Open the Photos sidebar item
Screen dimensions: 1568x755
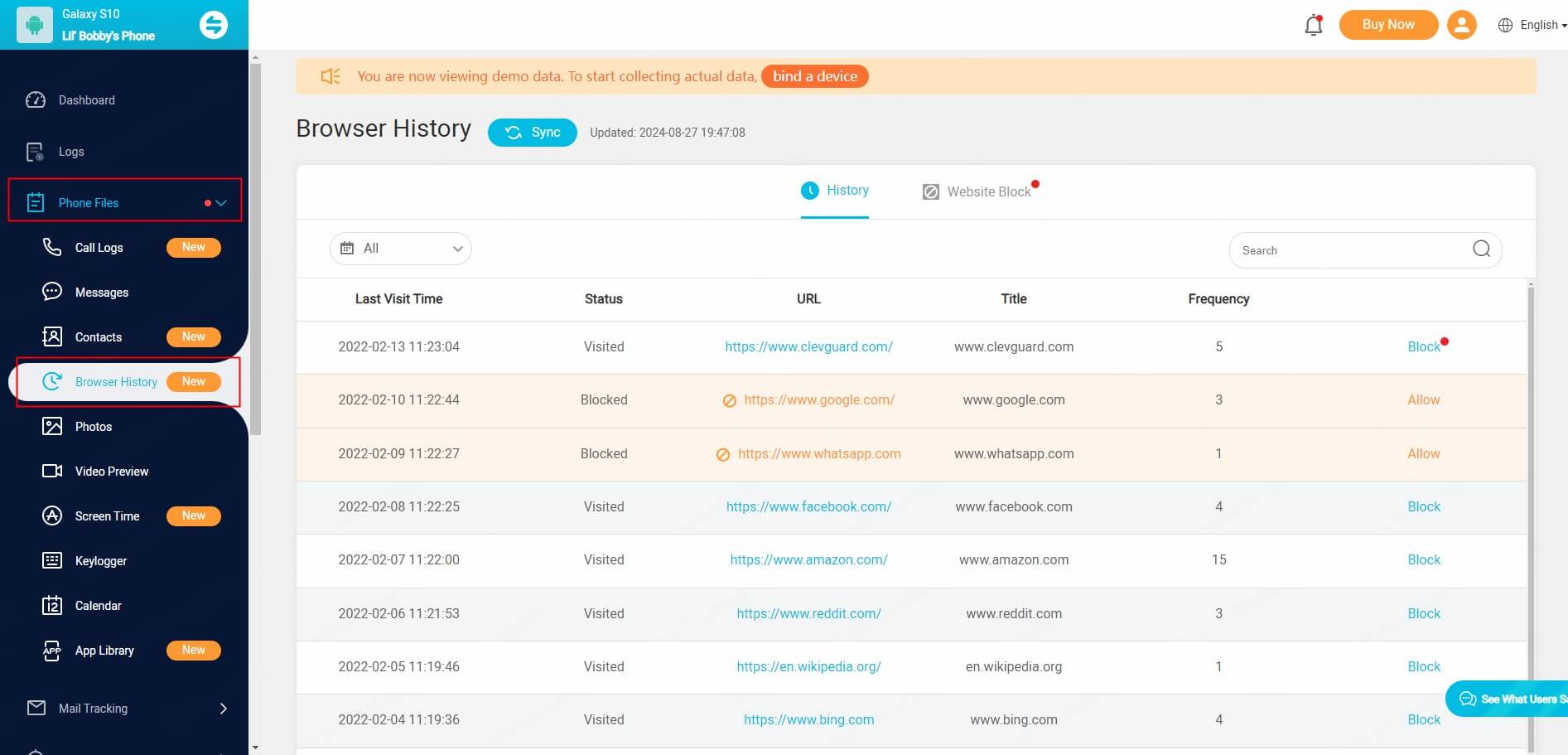93,427
